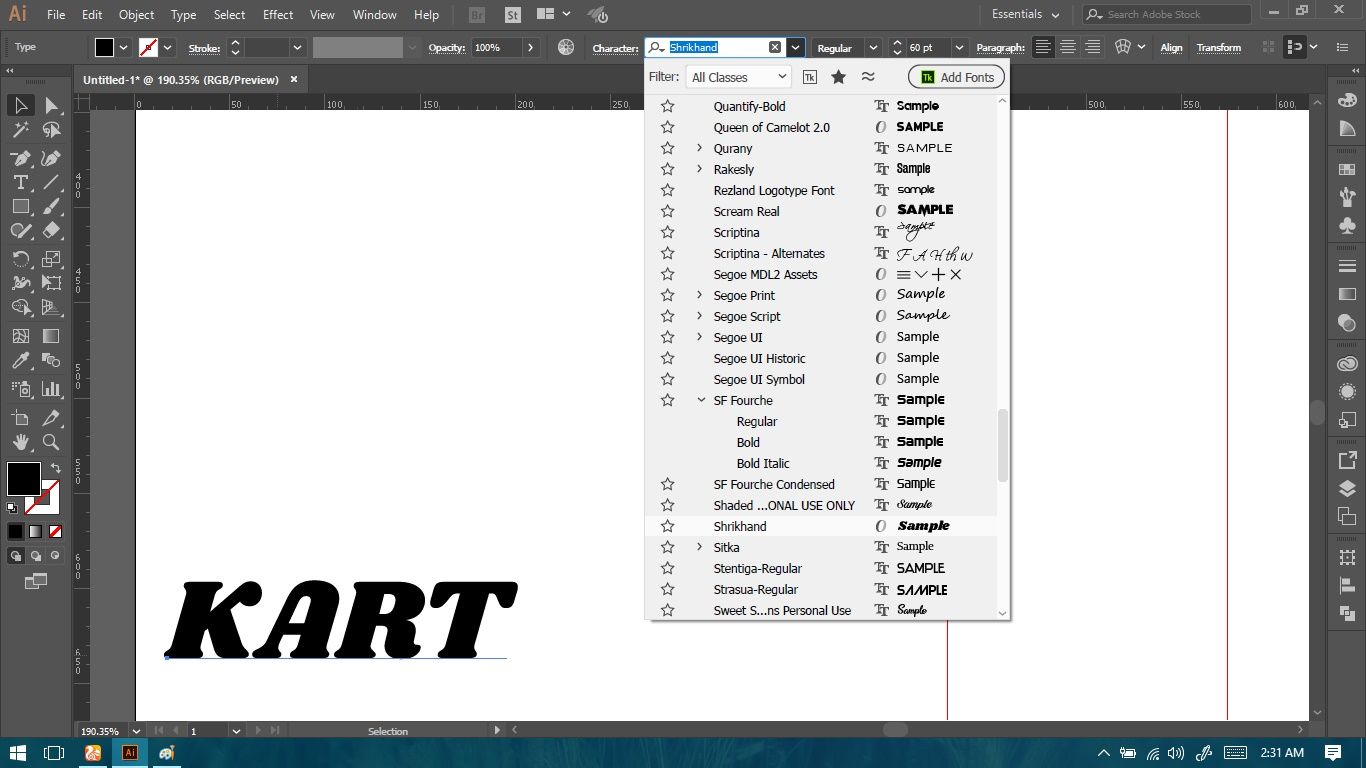The width and height of the screenshot is (1366, 768).
Task: Favorite the Shrikhand font star
Action: tap(668, 526)
